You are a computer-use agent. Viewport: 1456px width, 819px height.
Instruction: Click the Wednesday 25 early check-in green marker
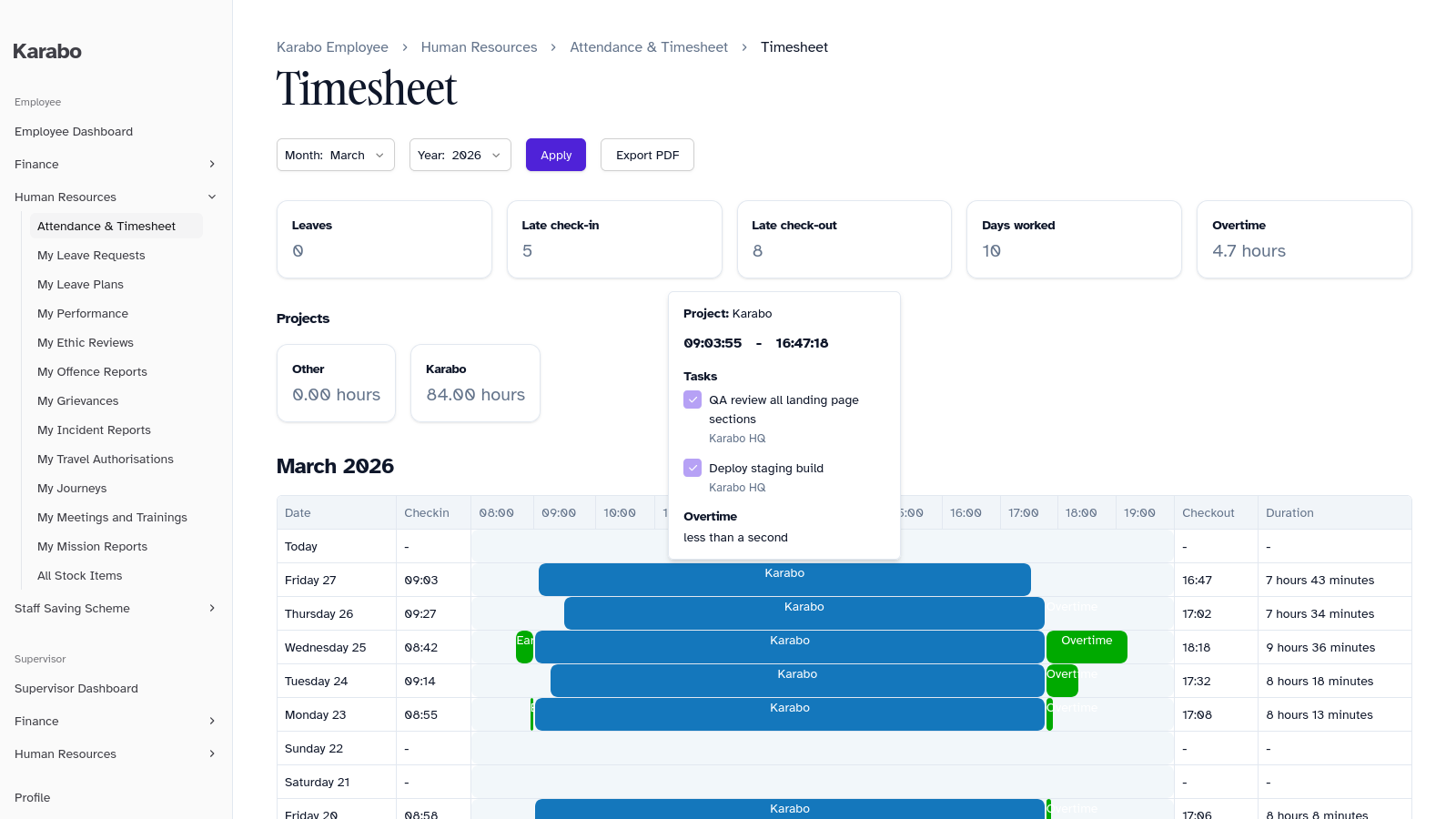(524, 647)
